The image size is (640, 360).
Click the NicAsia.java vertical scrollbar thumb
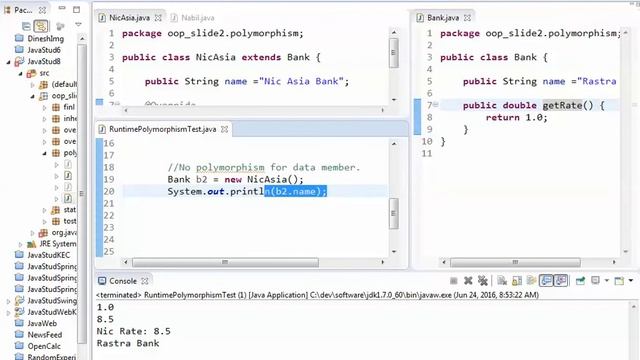394,53
